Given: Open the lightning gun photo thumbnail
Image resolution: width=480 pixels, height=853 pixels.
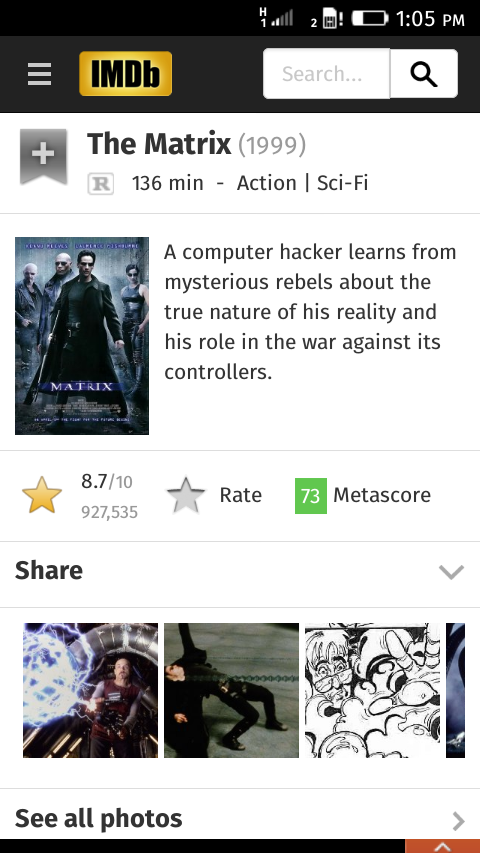Looking at the screenshot, I should [90, 690].
